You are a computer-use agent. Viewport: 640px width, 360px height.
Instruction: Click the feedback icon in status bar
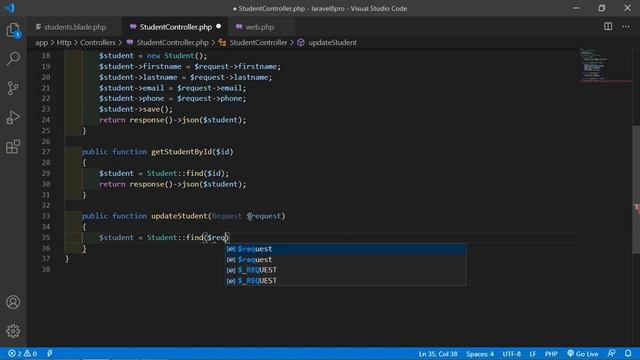coord(611,353)
